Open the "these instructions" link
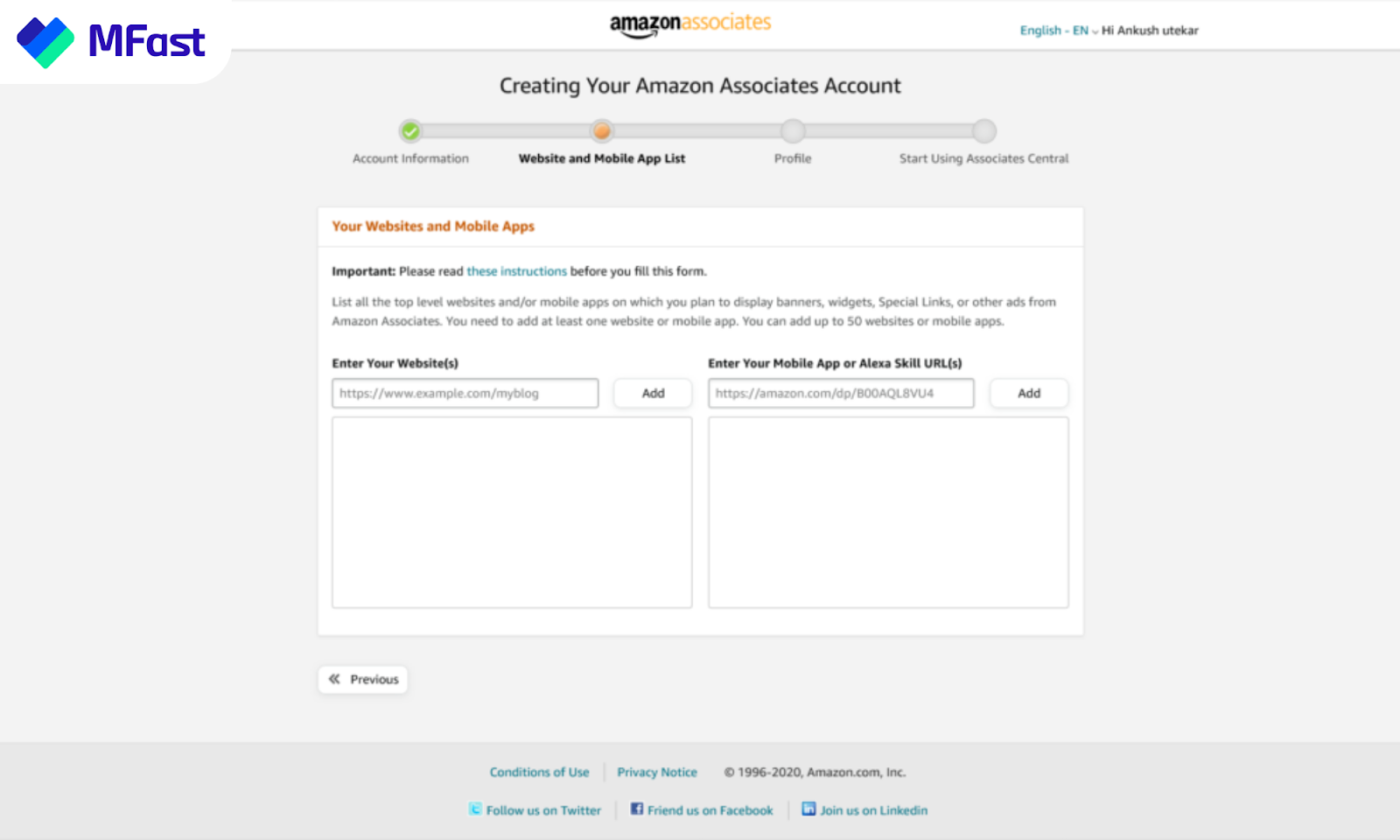This screenshot has width=1400, height=840. pyautogui.click(x=516, y=271)
